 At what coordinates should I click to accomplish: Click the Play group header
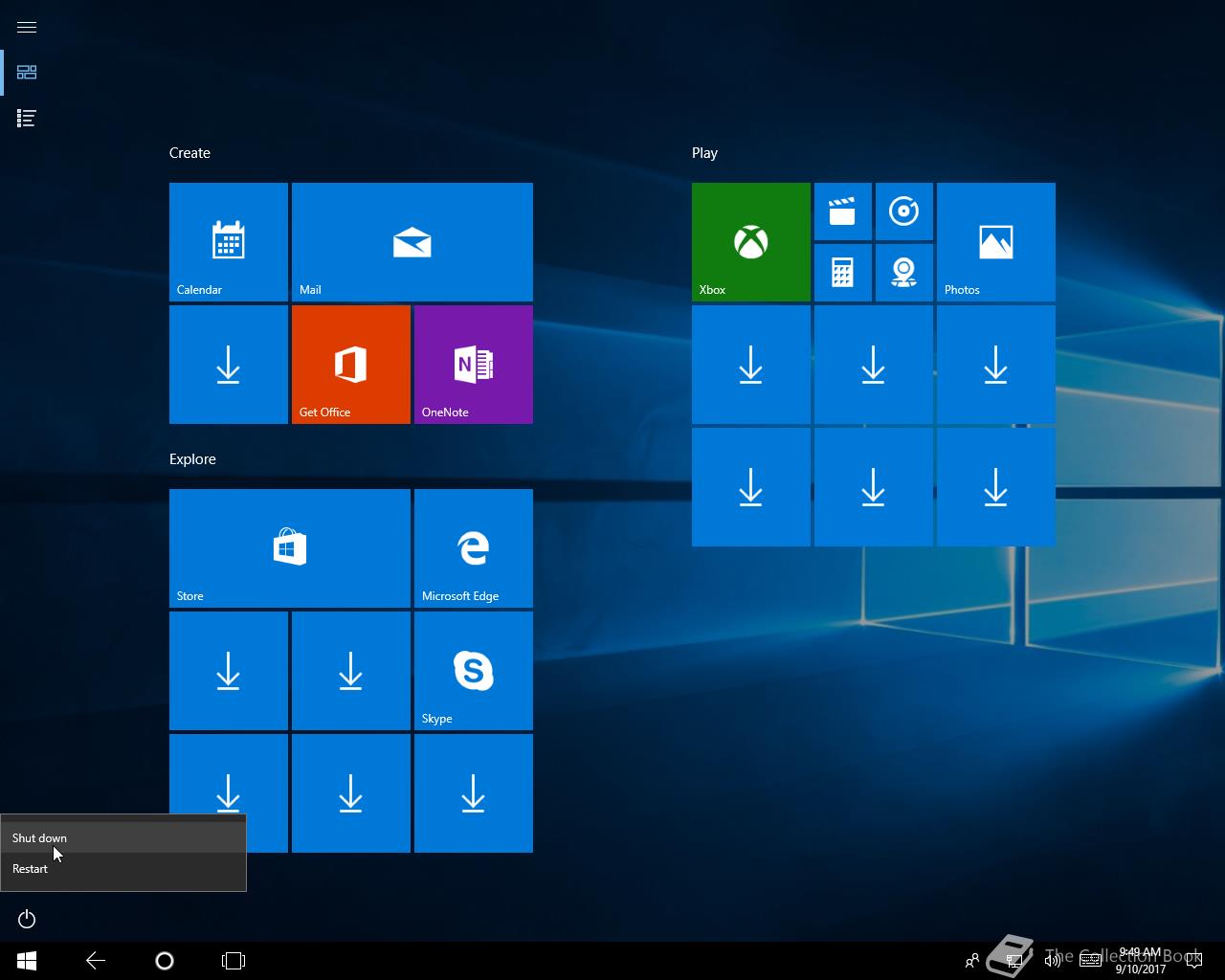704,153
